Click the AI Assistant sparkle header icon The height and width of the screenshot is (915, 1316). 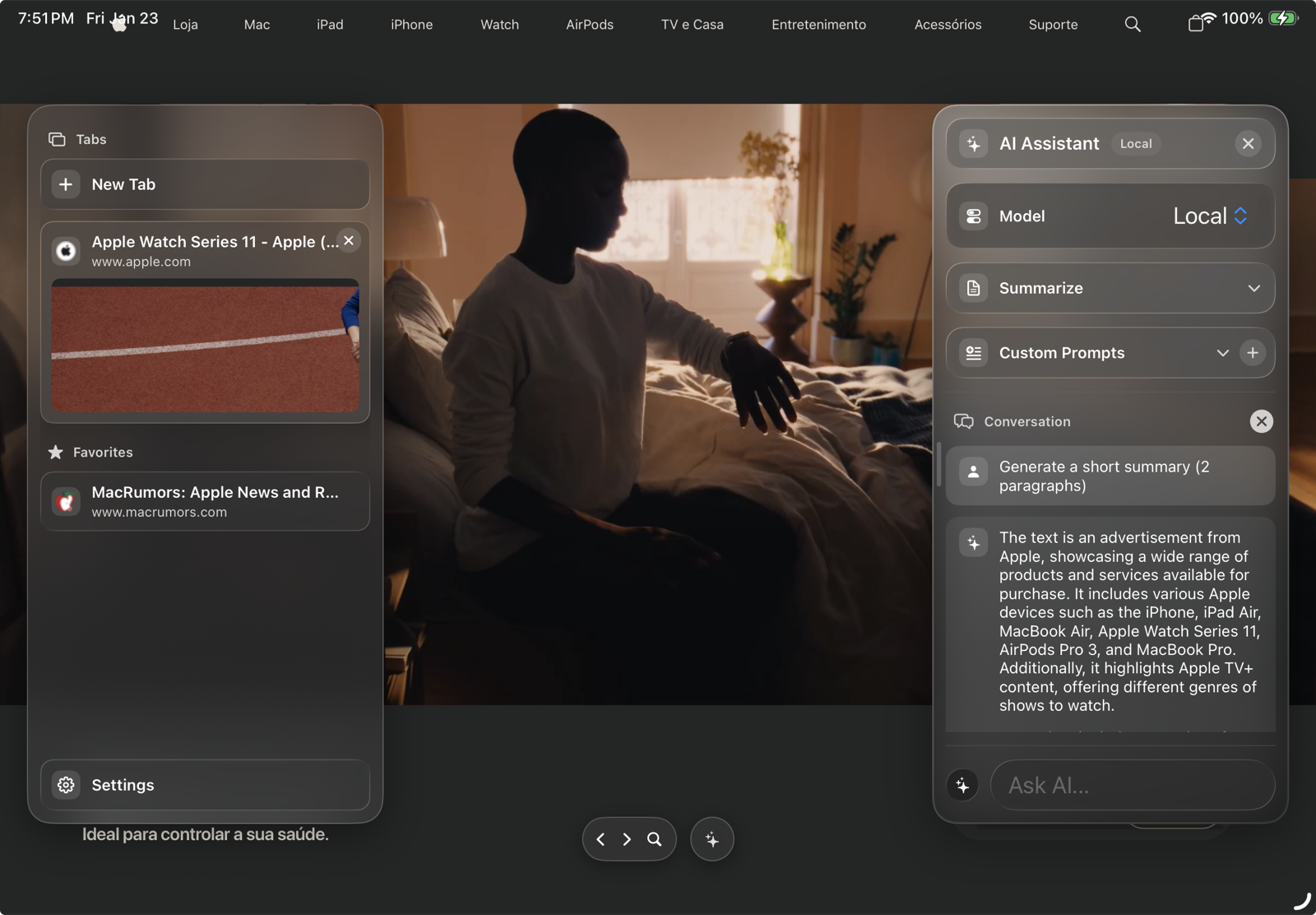click(974, 144)
